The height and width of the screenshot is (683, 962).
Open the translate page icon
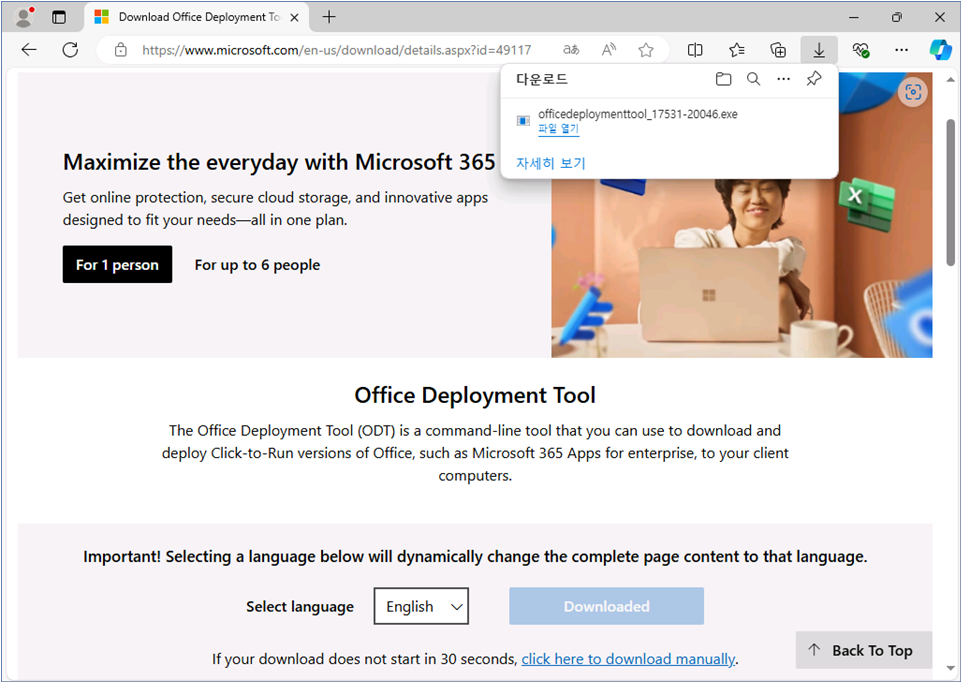[x=571, y=50]
